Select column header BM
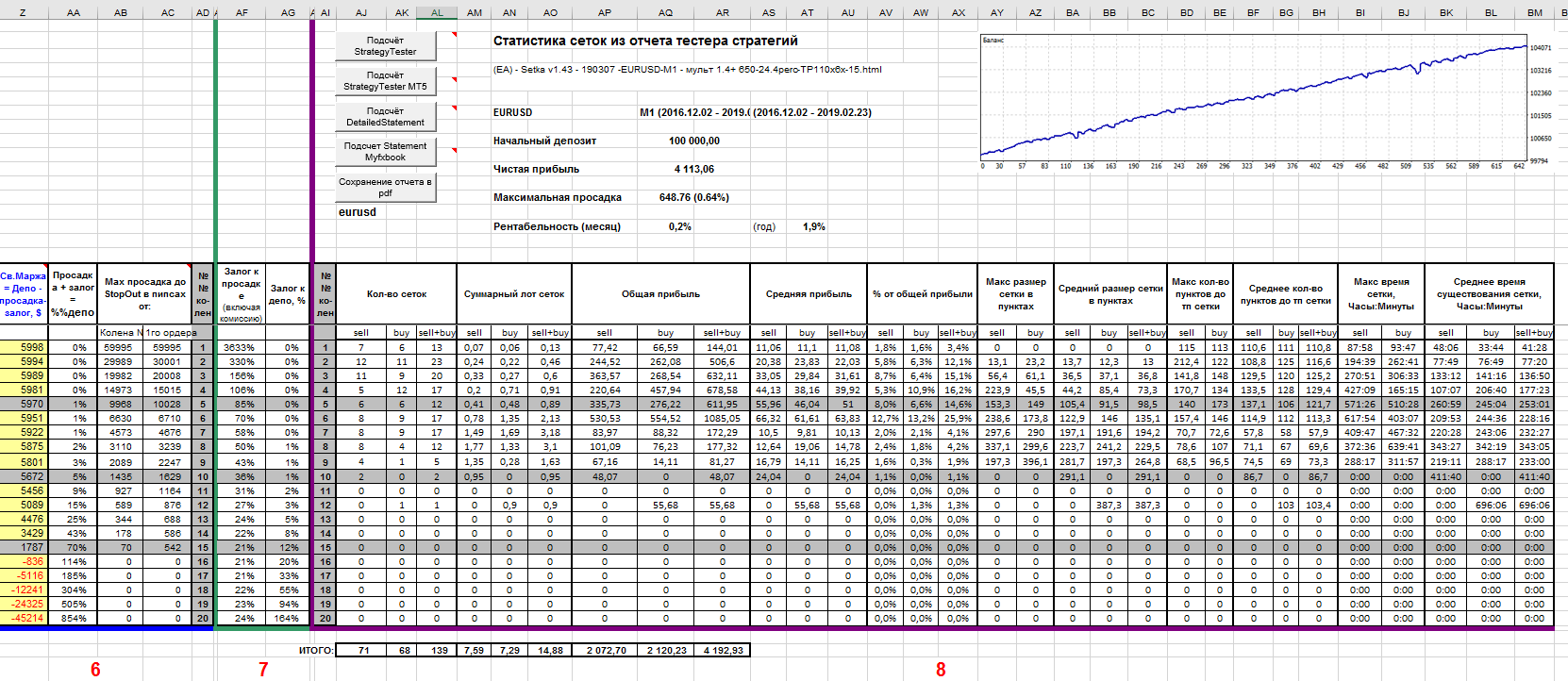This screenshot has height=681, width=1568. pyautogui.click(x=1535, y=12)
